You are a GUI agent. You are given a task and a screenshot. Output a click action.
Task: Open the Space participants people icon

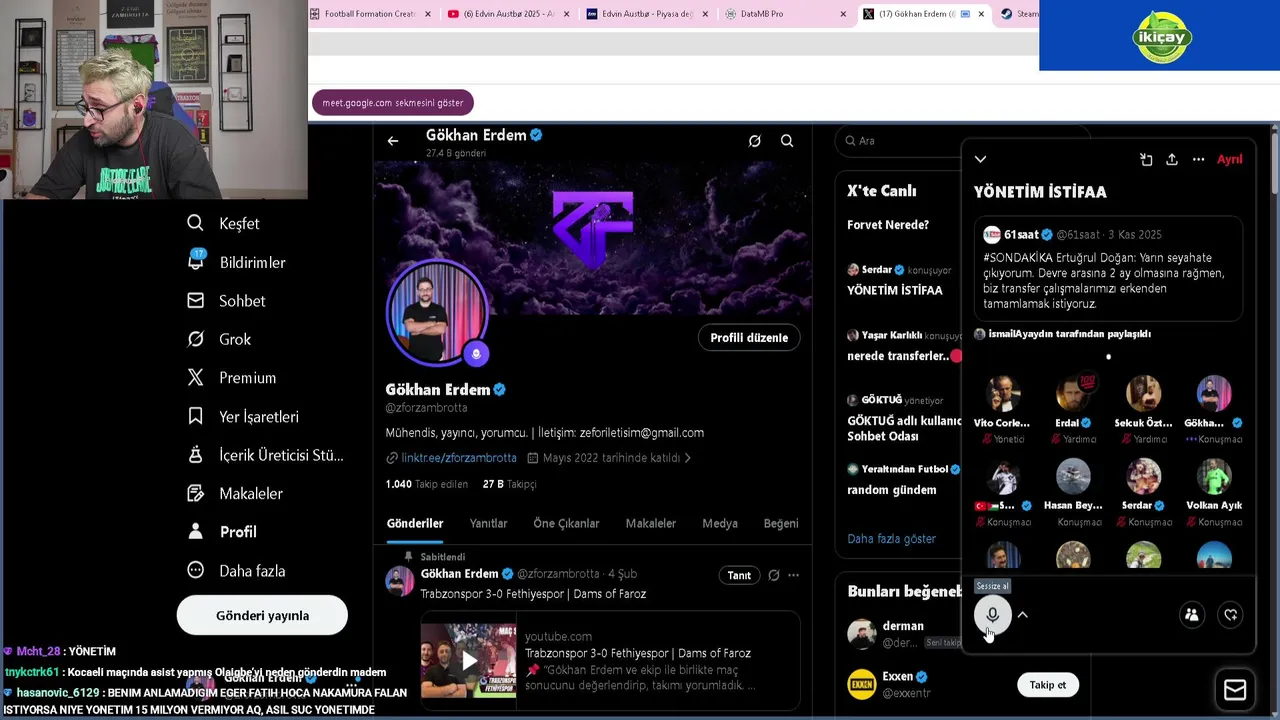click(1192, 615)
